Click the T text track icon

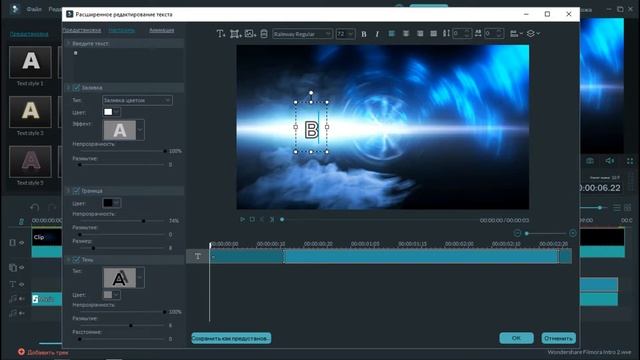198,256
